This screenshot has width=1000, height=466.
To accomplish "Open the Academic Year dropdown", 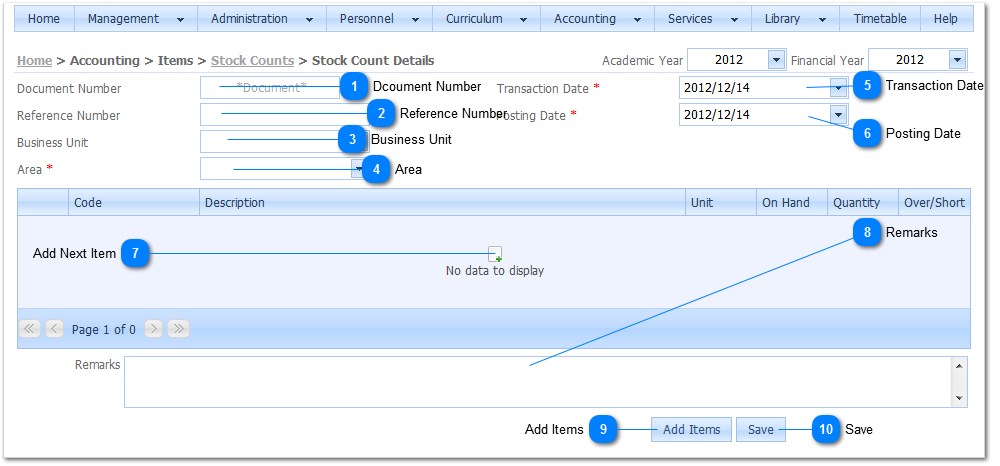I will pos(776,60).
